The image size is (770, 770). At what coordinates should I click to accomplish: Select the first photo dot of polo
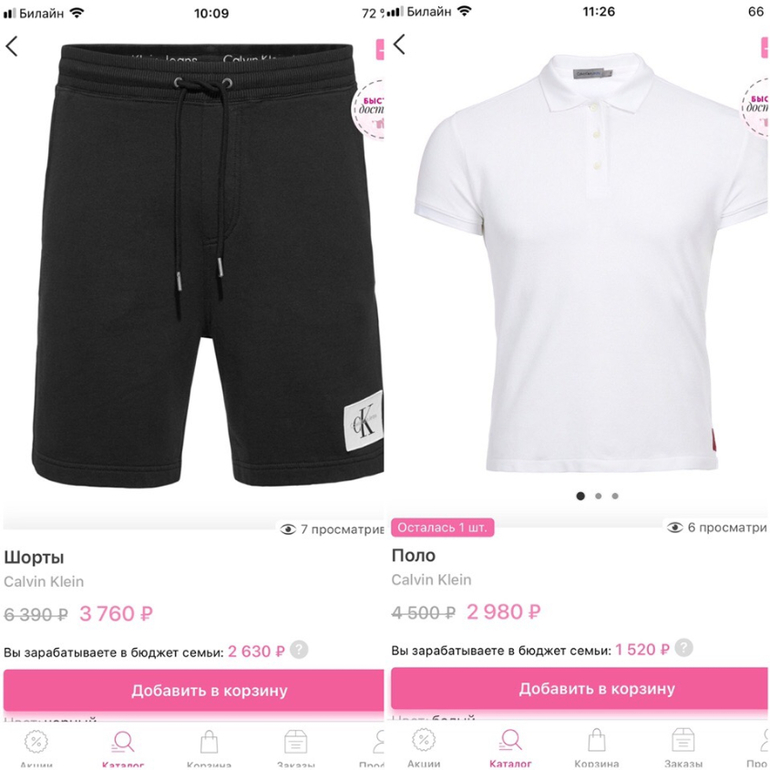[x=580, y=496]
